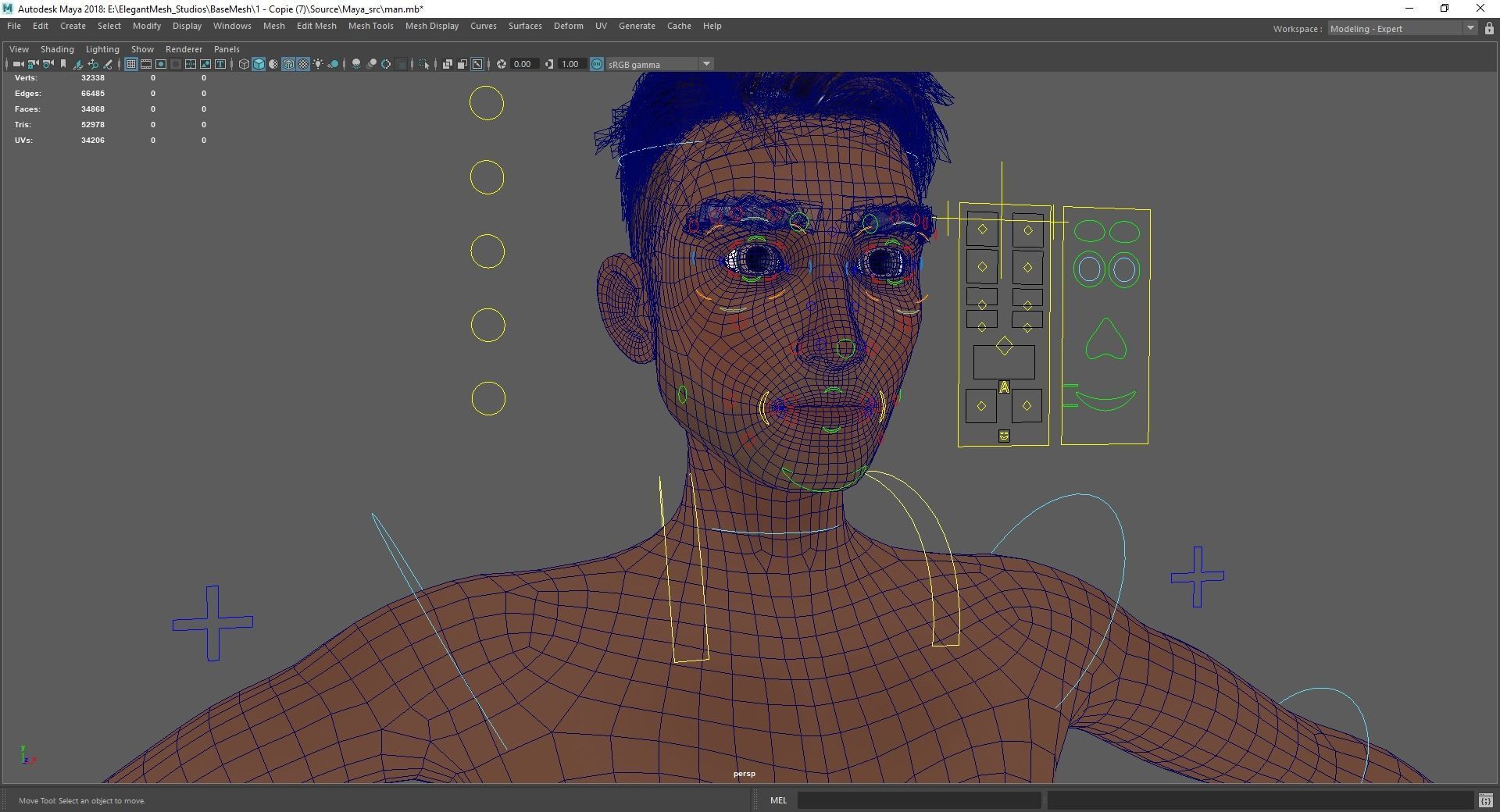Screen dimensions: 1500x812
Task: Click the Tris count value 52978
Action: tap(92, 124)
